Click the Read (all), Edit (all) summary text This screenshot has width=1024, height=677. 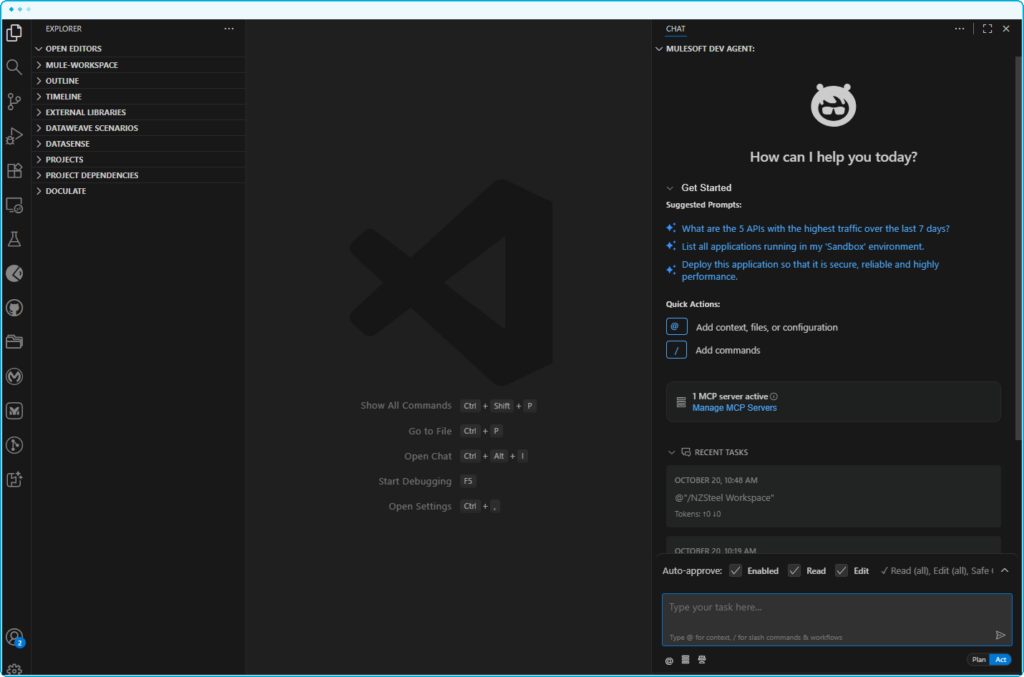pyautogui.click(x=936, y=571)
